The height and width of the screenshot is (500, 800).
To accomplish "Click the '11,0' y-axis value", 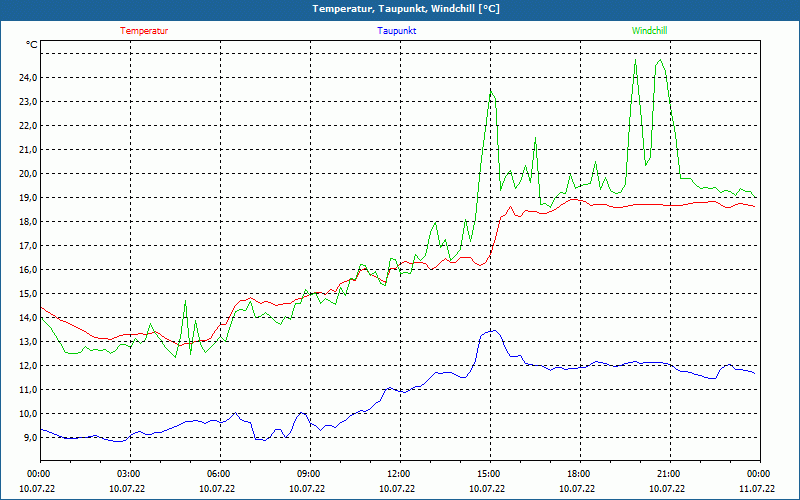I will pyautogui.click(x=28, y=389).
